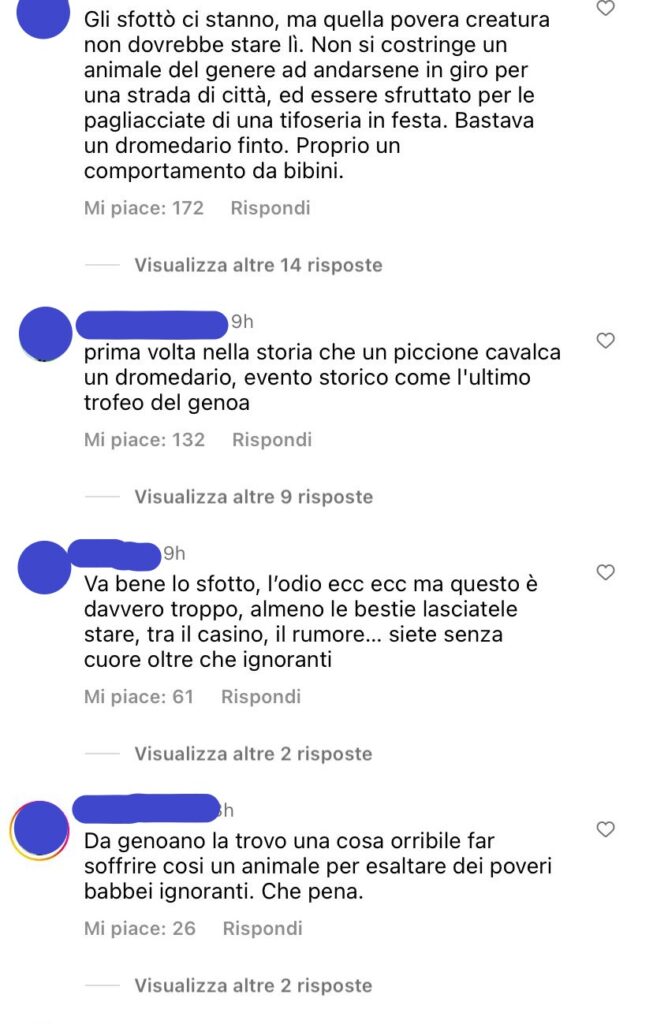Tap the heart on the 'siete senza cuore' comment

606,572
